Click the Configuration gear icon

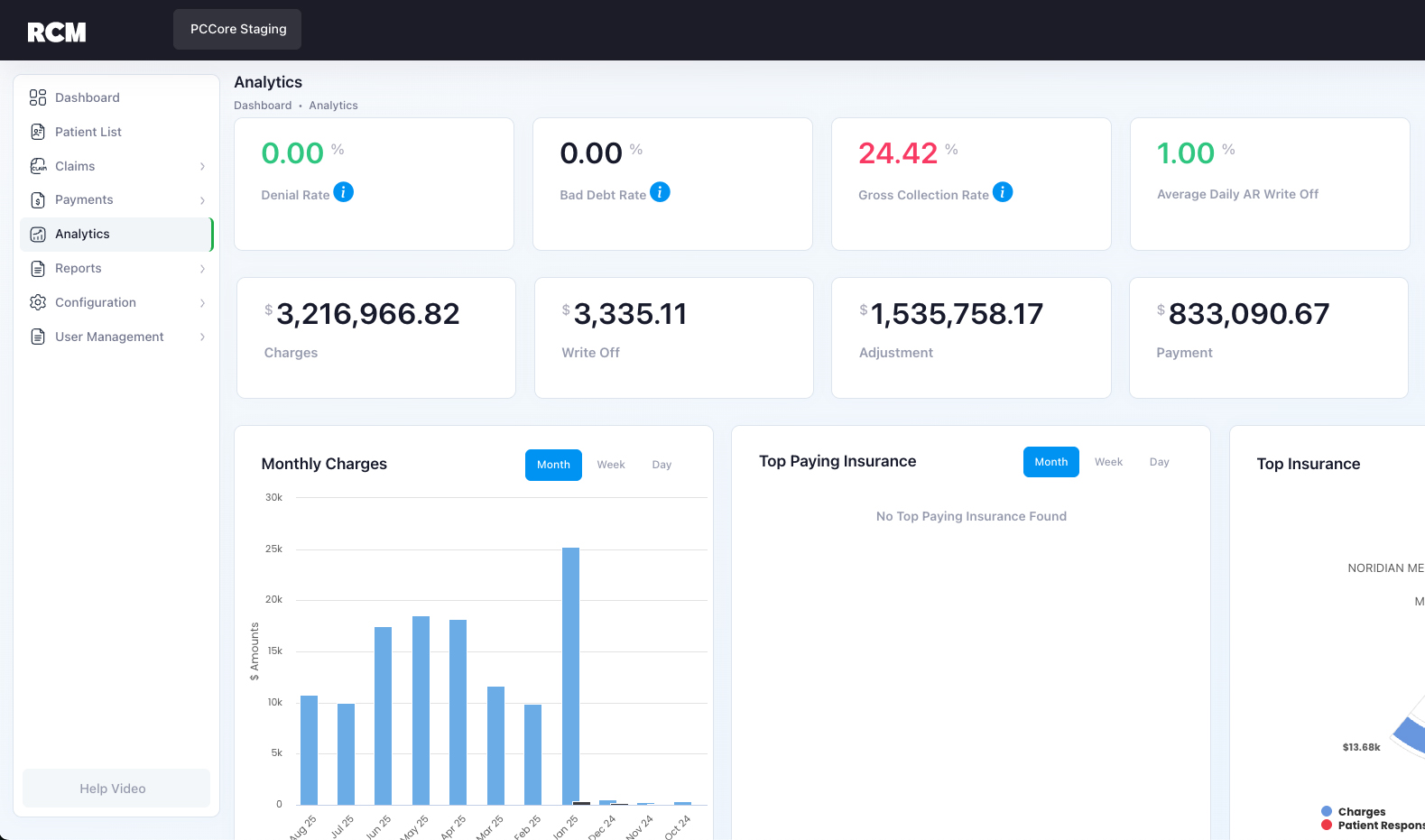pyautogui.click(x=38, y=302)
